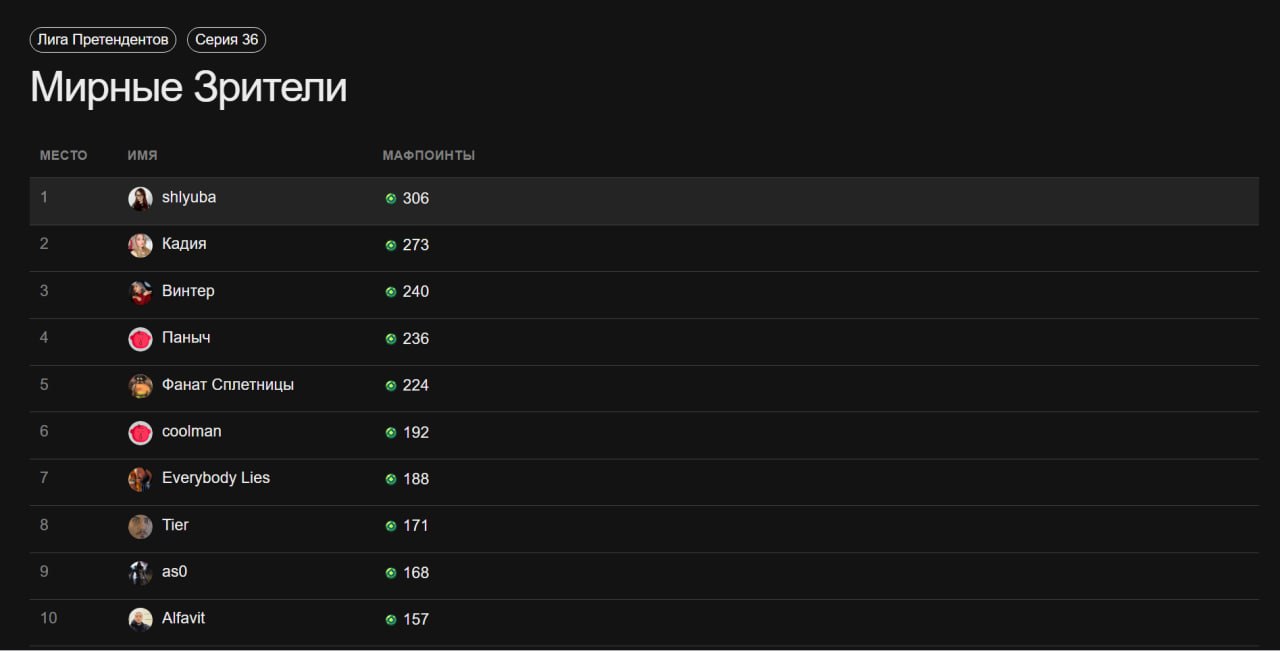This screenshot has width=1280, height=651.
Task: Click the green mafpoint icon beside 306
Action: coord(391,199)
